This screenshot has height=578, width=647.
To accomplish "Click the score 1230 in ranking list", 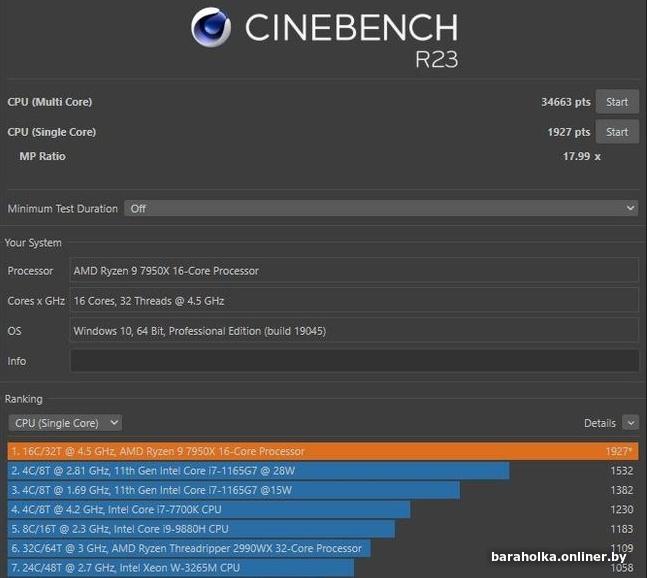I will tap(621, 510).
